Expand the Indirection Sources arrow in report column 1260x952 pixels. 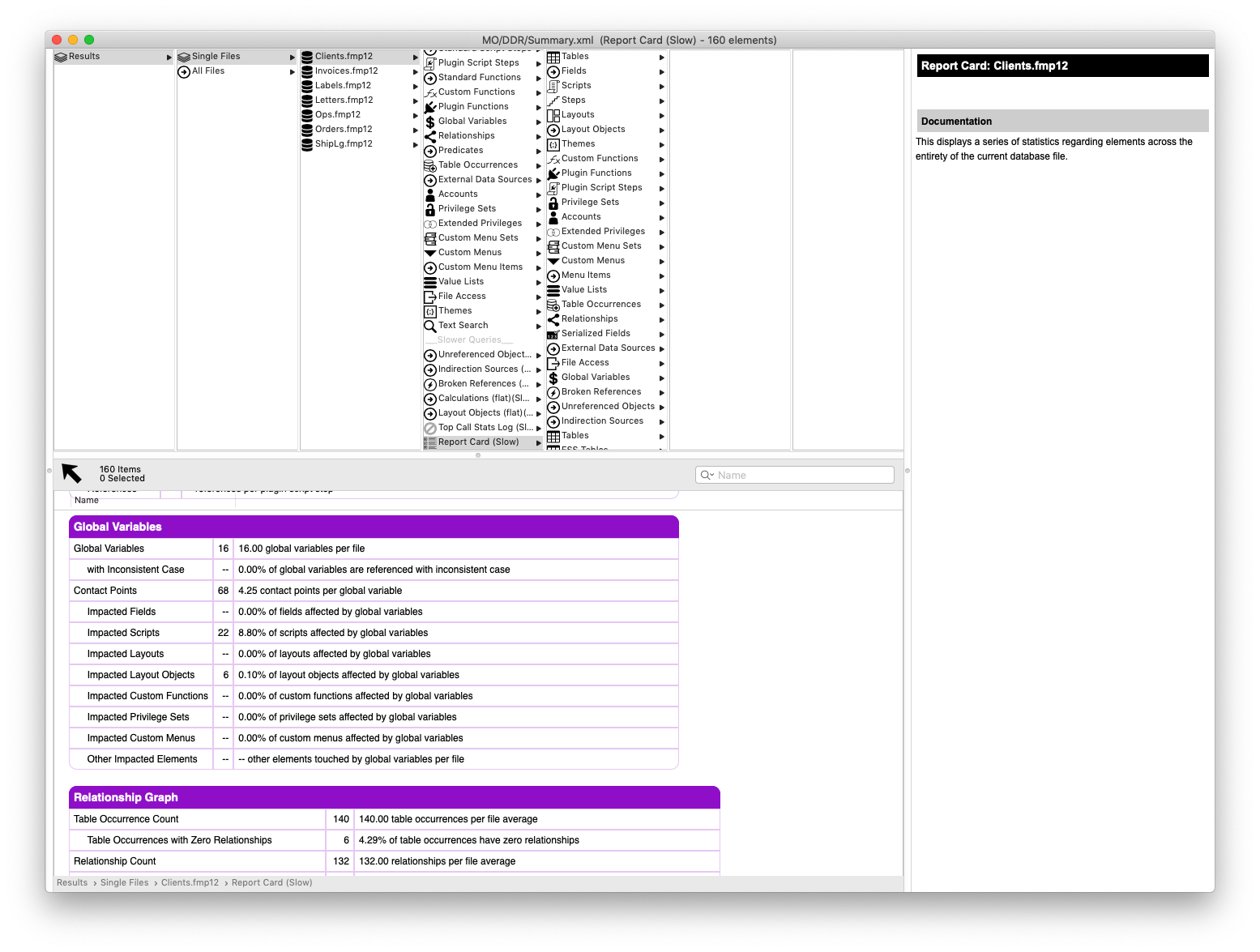point(662,422)
